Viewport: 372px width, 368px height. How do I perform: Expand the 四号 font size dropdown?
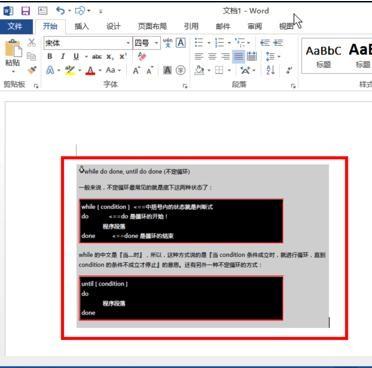click(x=156, y=43)
